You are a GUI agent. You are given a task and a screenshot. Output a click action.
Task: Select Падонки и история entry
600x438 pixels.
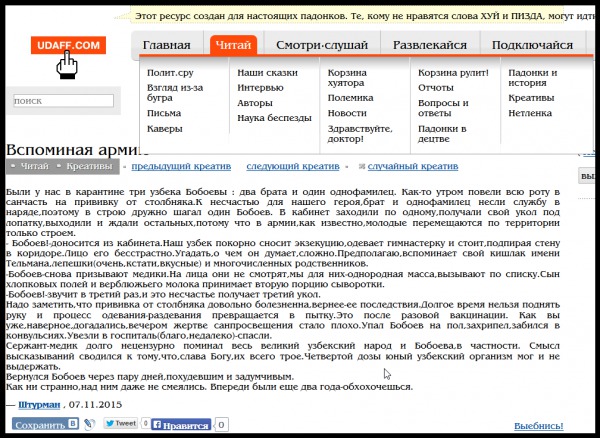tap(533, 78)
